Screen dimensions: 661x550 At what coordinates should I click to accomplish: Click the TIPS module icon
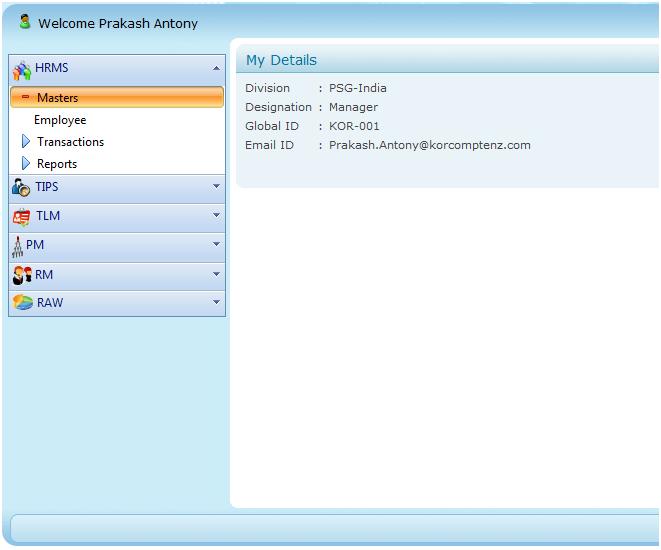(x=21, y=188)
